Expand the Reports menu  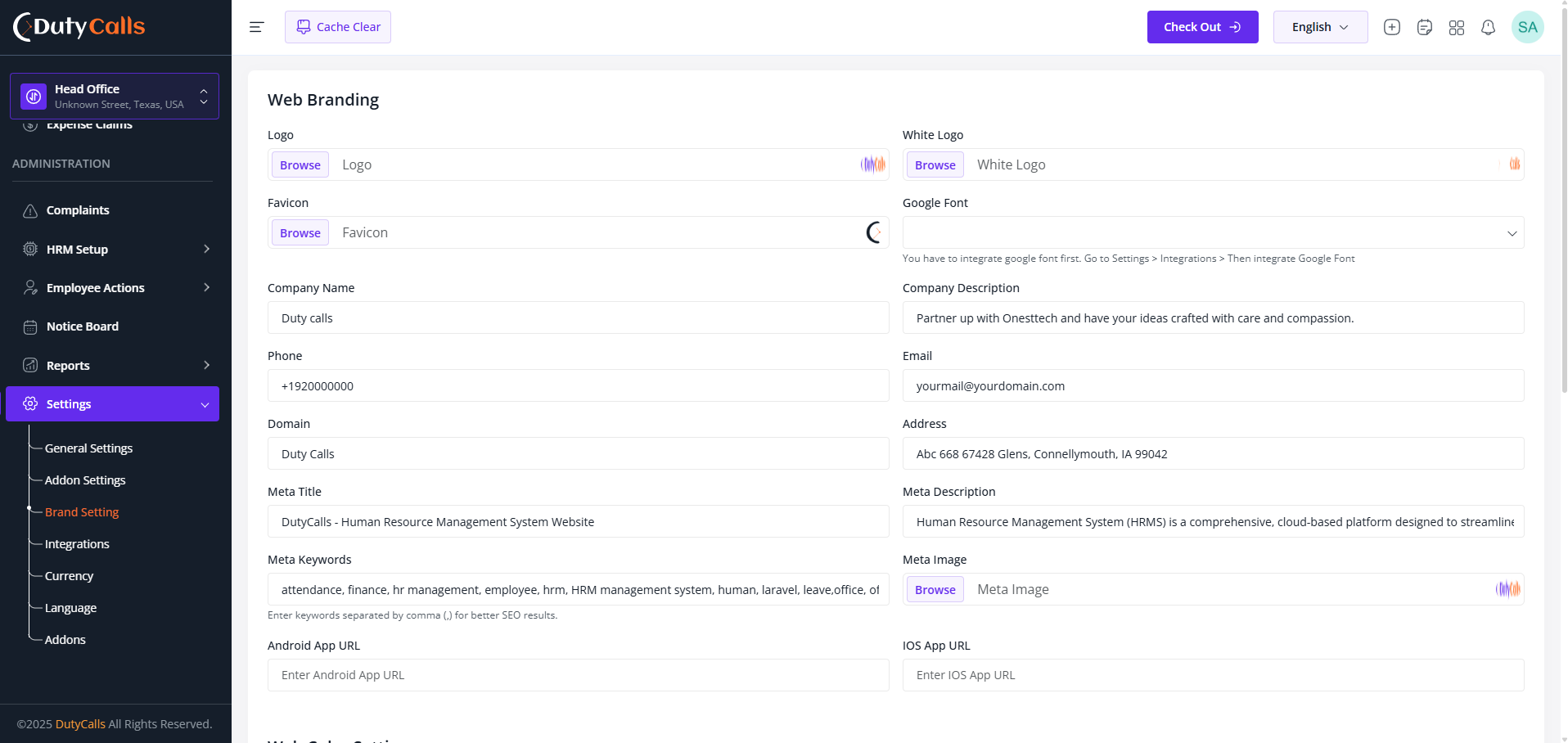pos(206,366)
